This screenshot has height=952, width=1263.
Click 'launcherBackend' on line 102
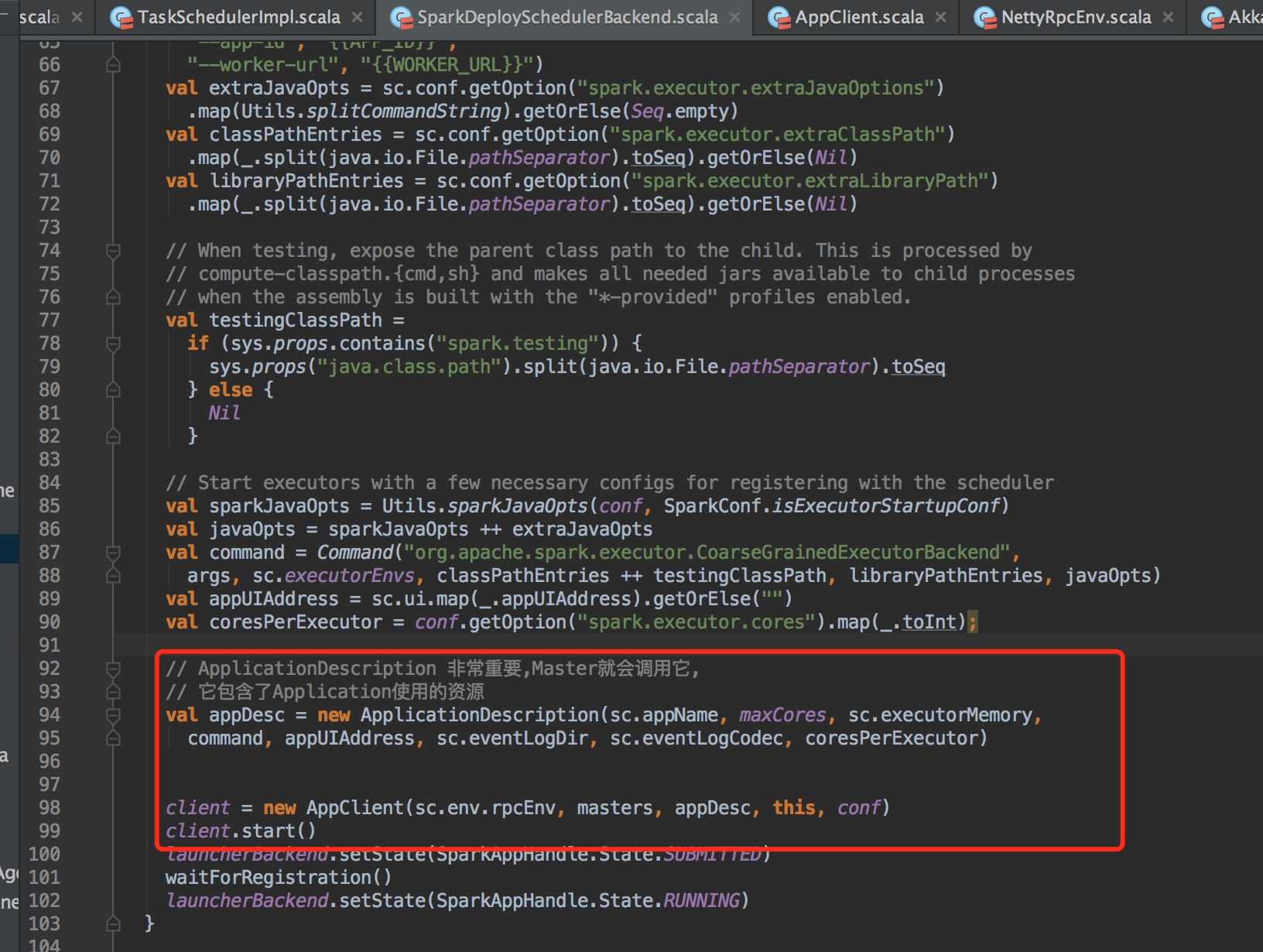247,901
